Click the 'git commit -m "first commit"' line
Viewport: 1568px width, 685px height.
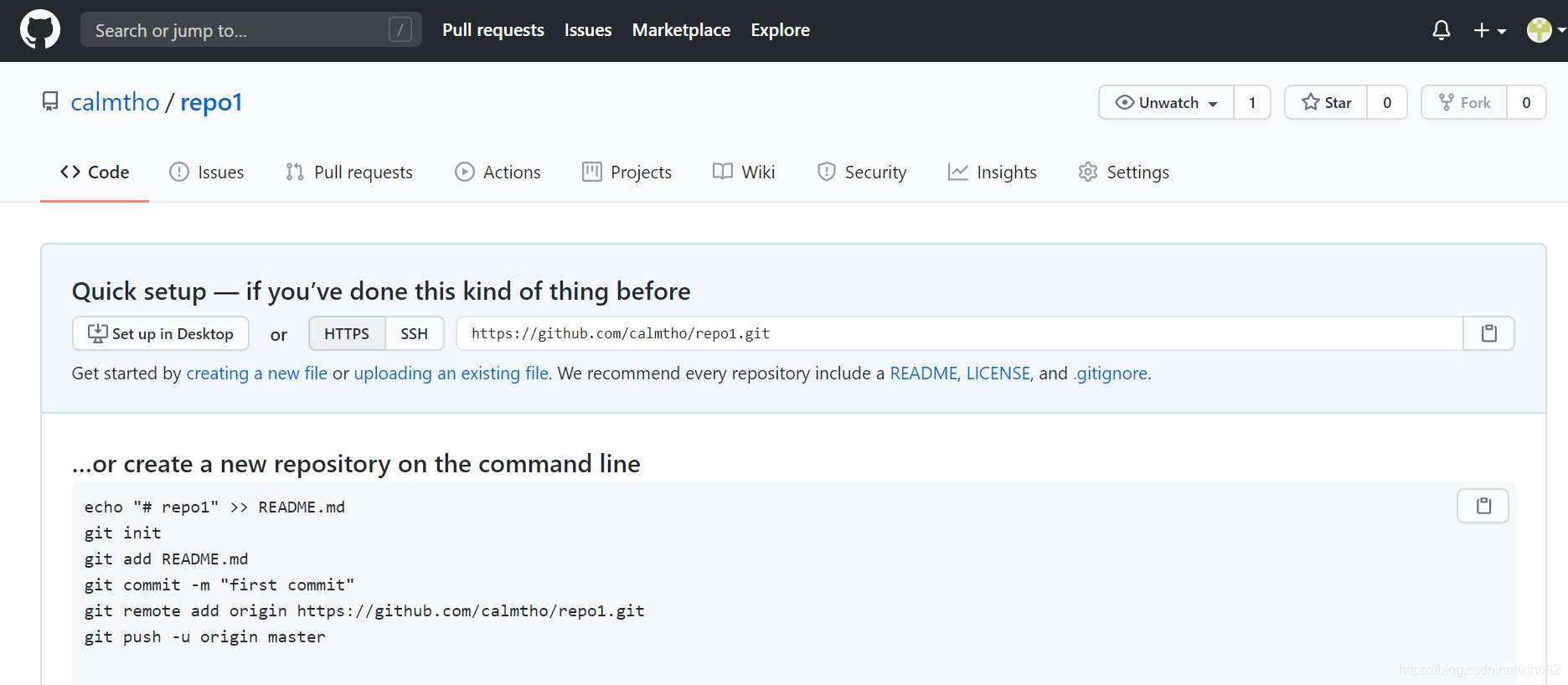point(219,585)
